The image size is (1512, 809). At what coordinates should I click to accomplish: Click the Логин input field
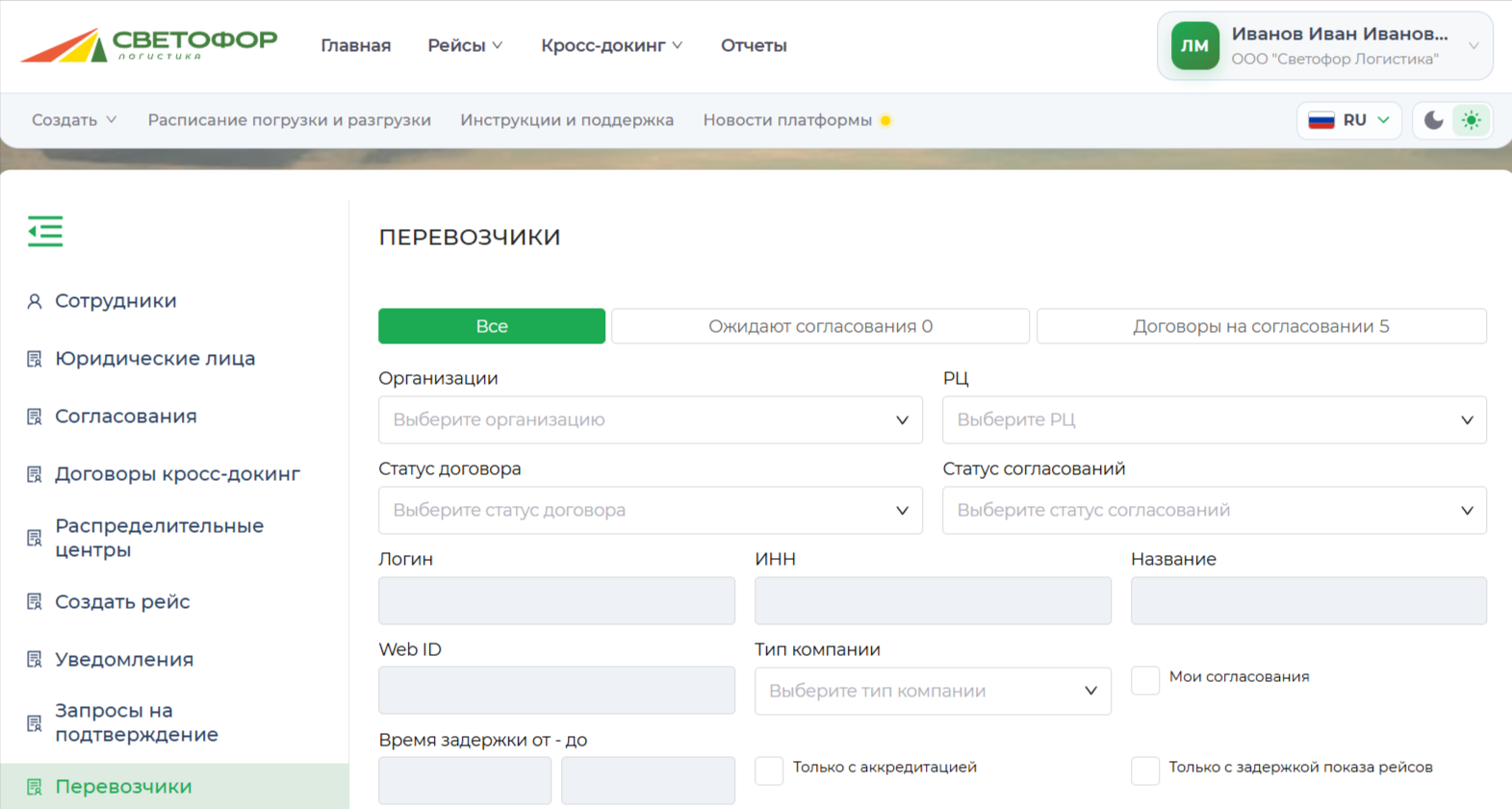pos(556,600)
